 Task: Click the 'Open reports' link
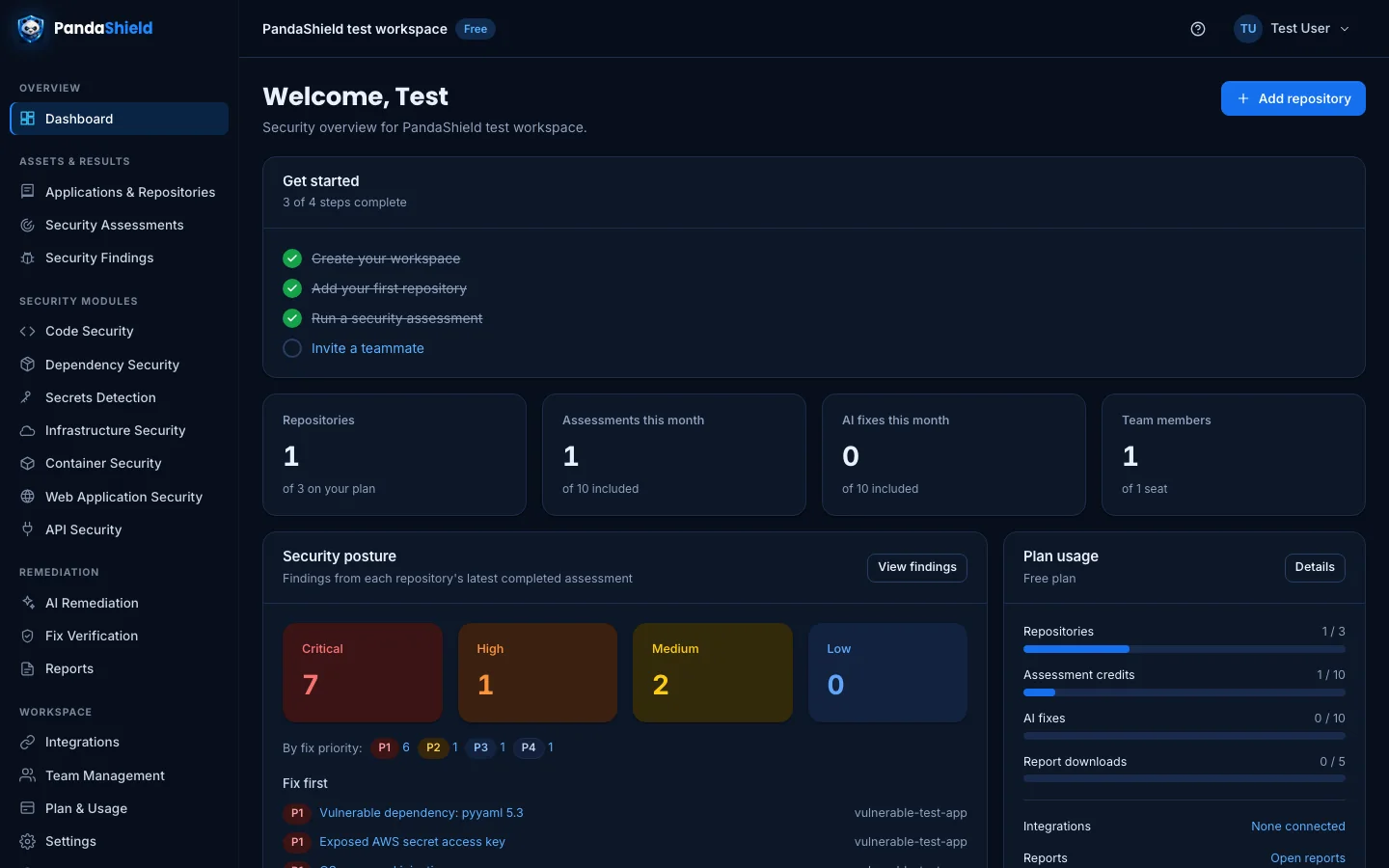pyautogui.click(x=1308, y=858)
